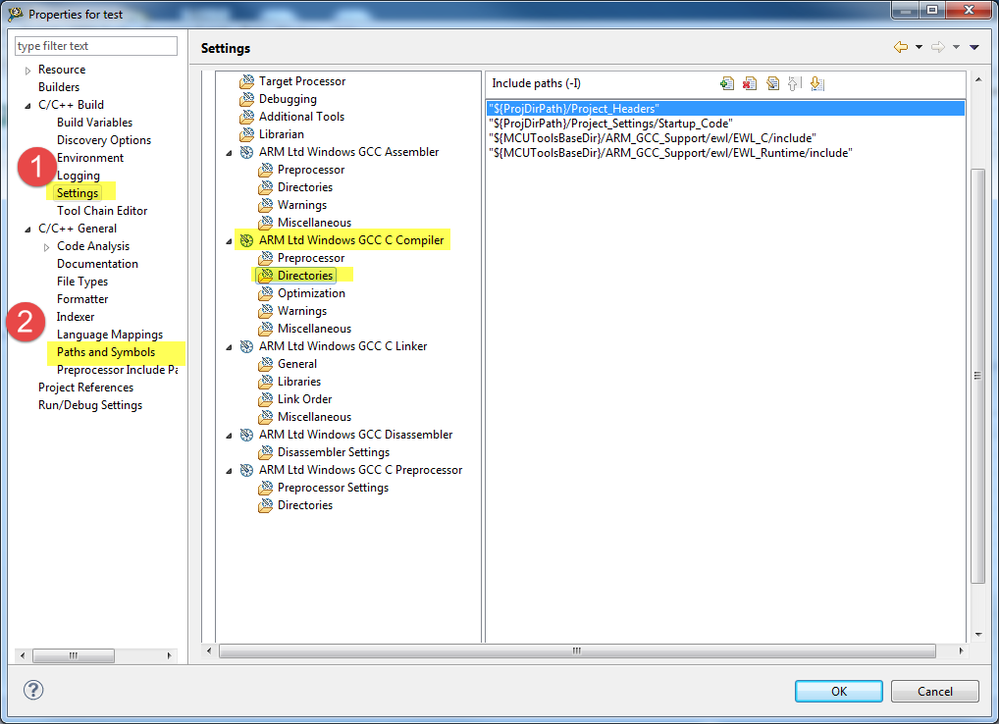Open the Indexer page

75,317
